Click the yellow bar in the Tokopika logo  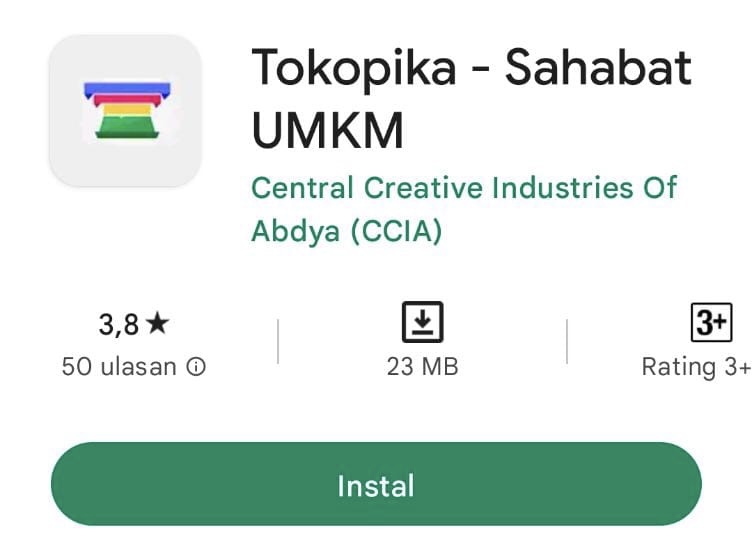click(125, 109)
